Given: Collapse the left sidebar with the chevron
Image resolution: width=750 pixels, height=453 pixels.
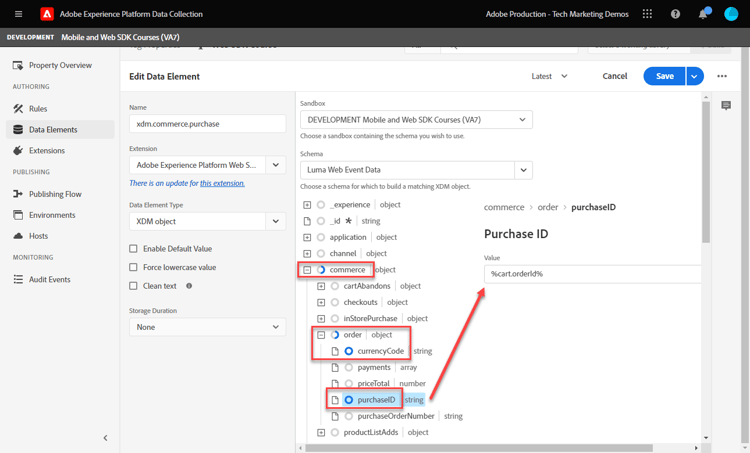Looking at the screenshot, I should (x=105, y=438).
